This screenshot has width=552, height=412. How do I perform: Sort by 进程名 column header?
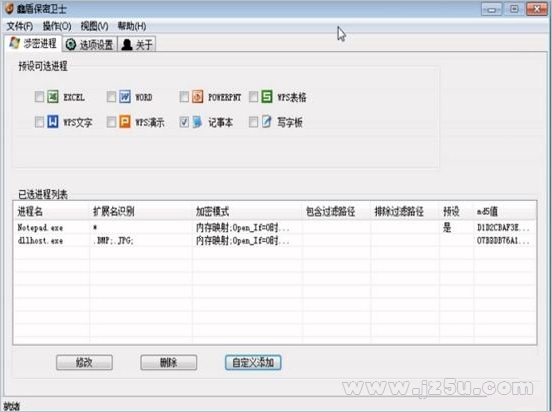(52, 211)
